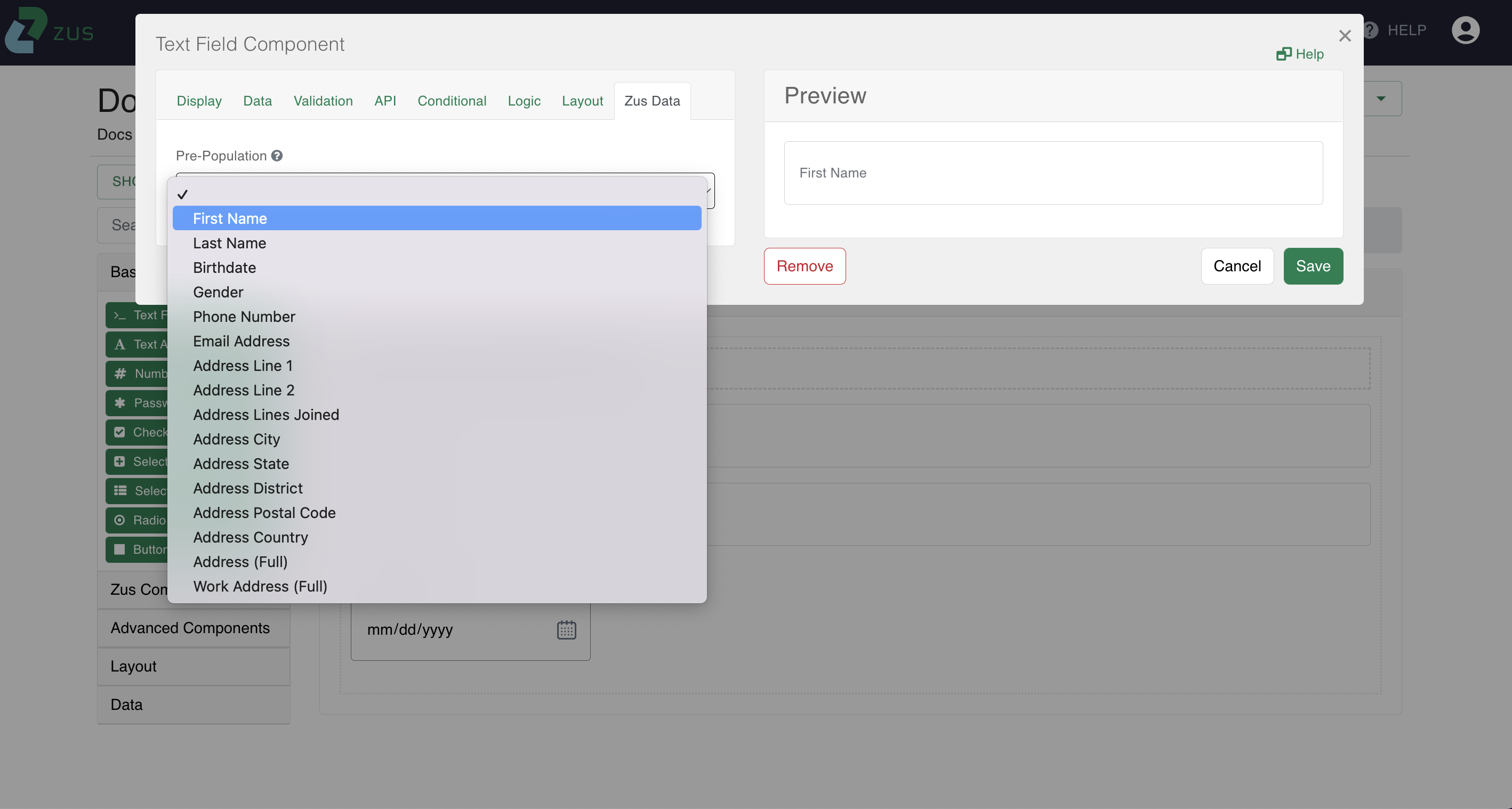Click the Cancel button

click(x=1237, y=266)
